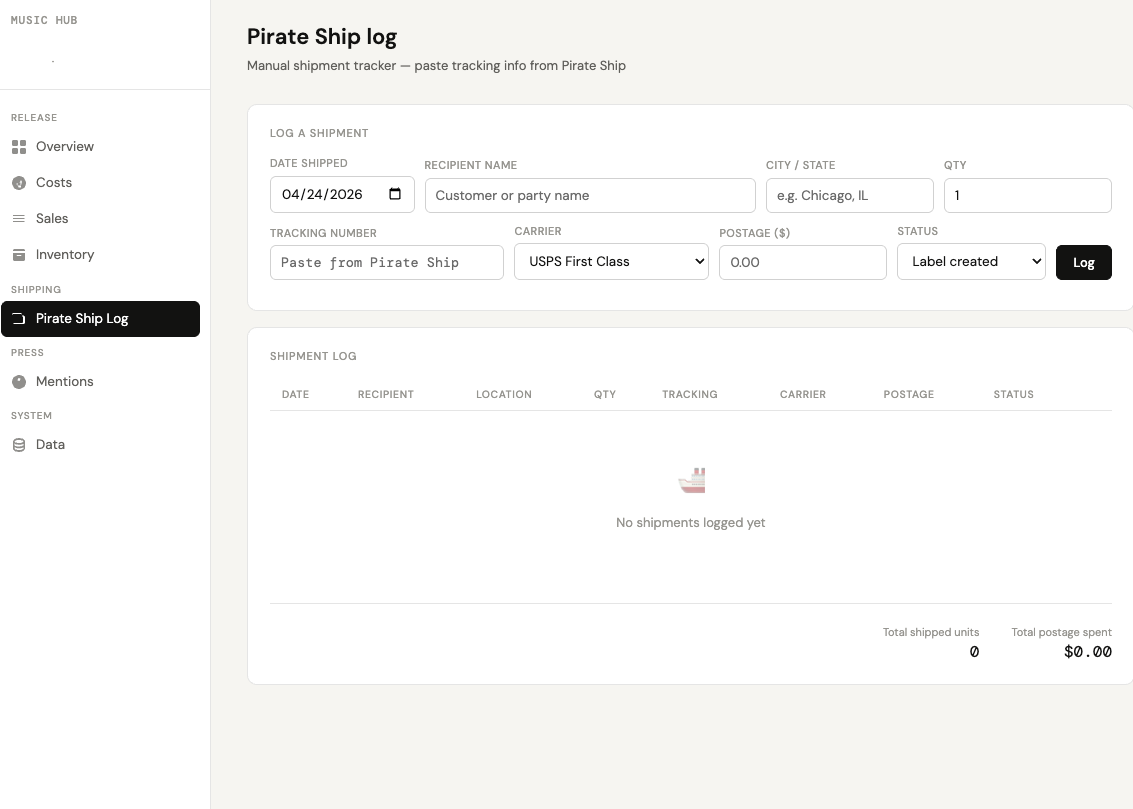Screen dimensions: 1133x809
Task: Click the Sales list icon
Action: 18,218
